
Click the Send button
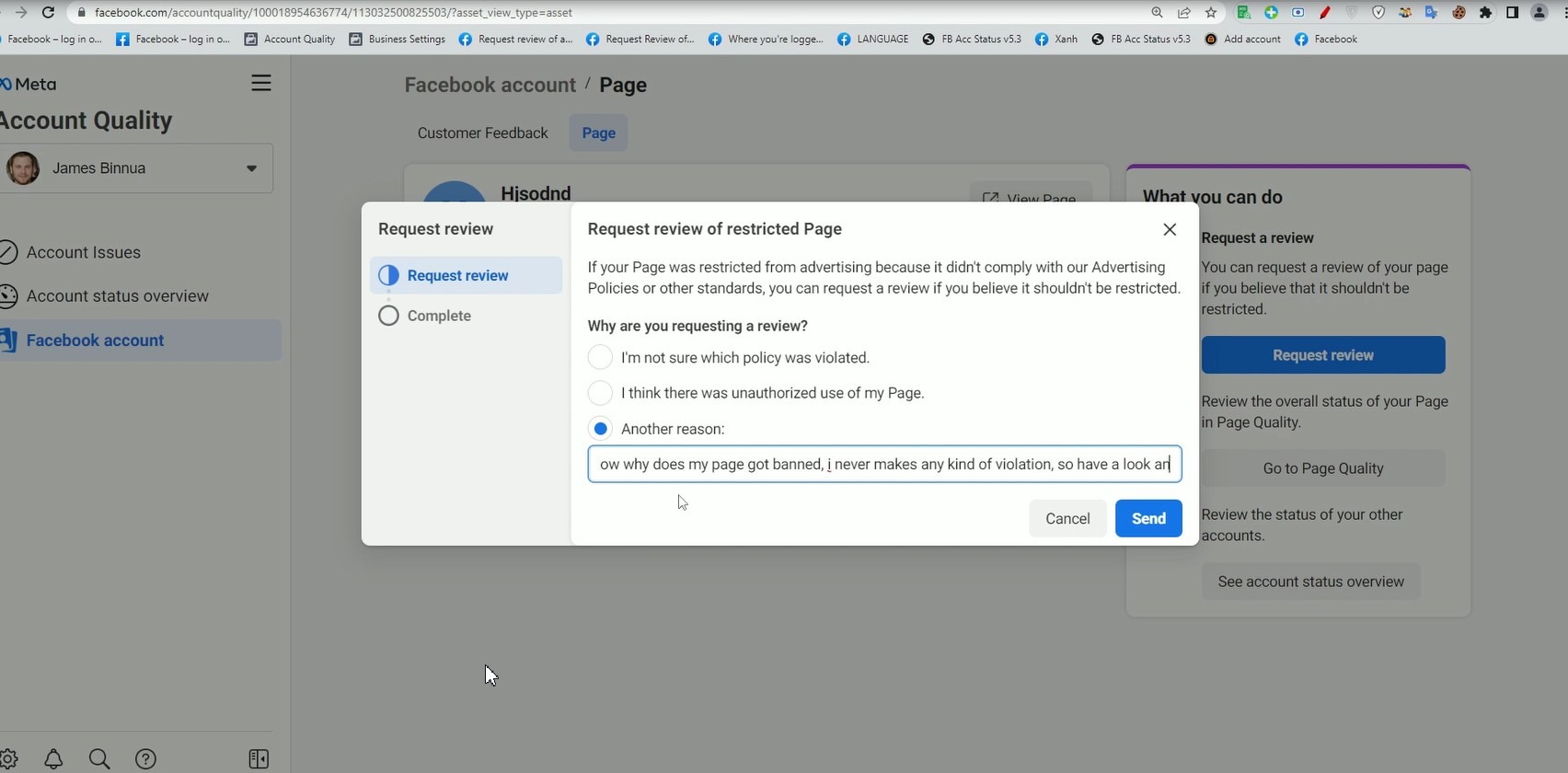point(1148,518)
